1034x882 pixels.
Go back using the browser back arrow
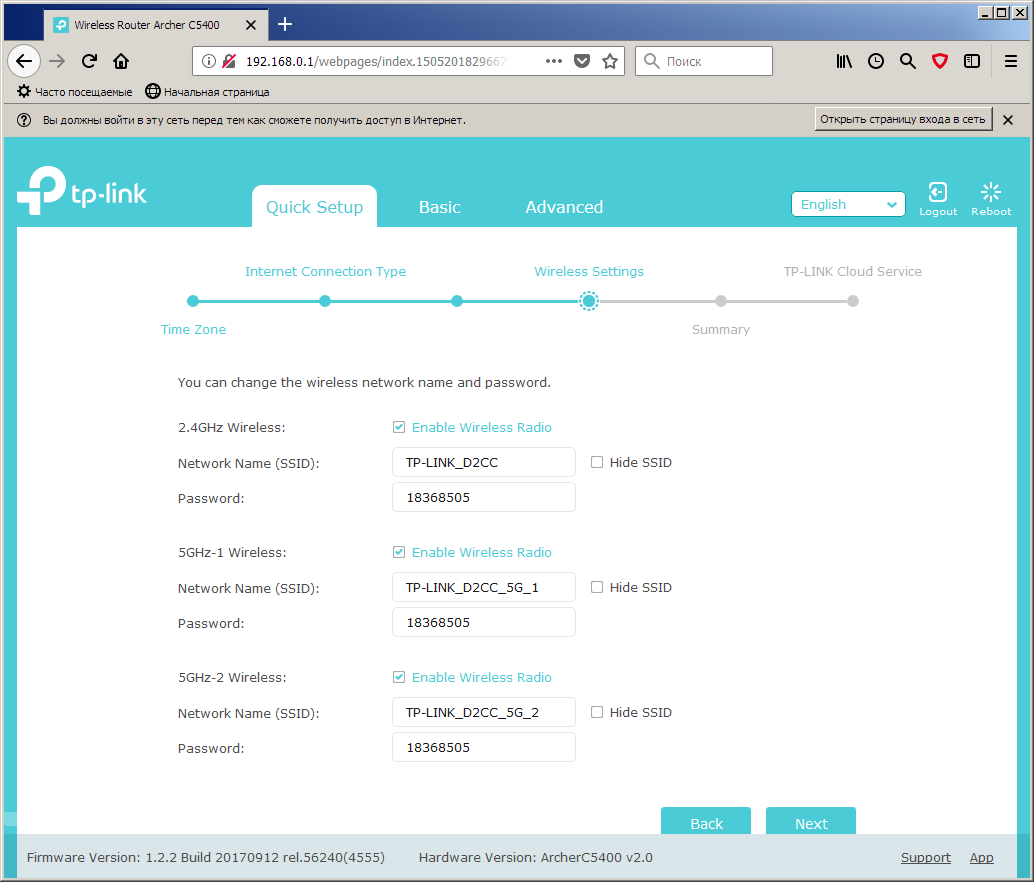(x=24, y=61)
